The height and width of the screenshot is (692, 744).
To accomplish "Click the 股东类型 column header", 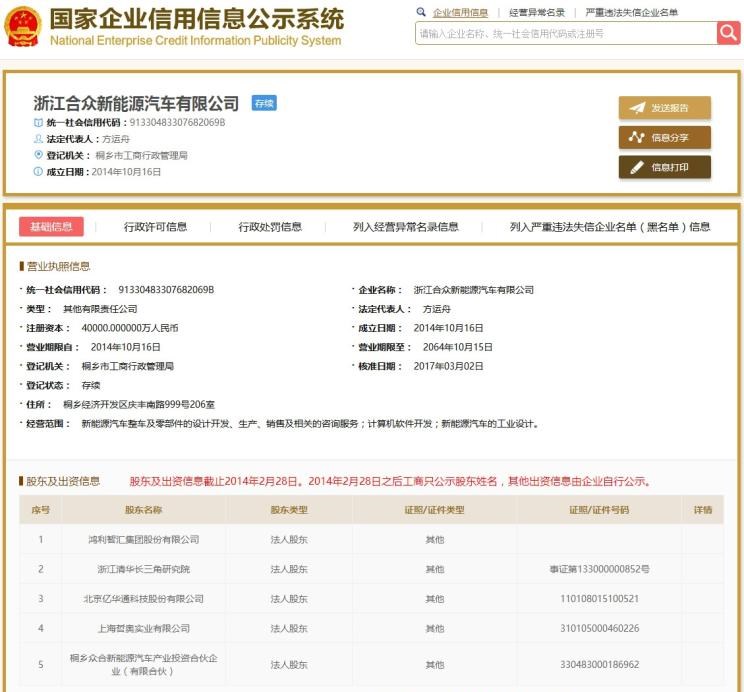I will [x=289, y=510].
